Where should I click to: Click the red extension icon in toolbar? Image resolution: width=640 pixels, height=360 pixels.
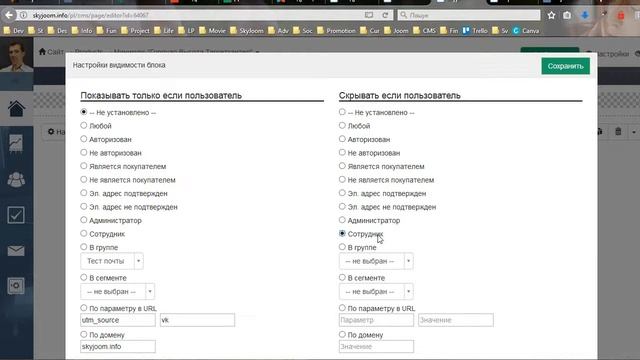621,16
